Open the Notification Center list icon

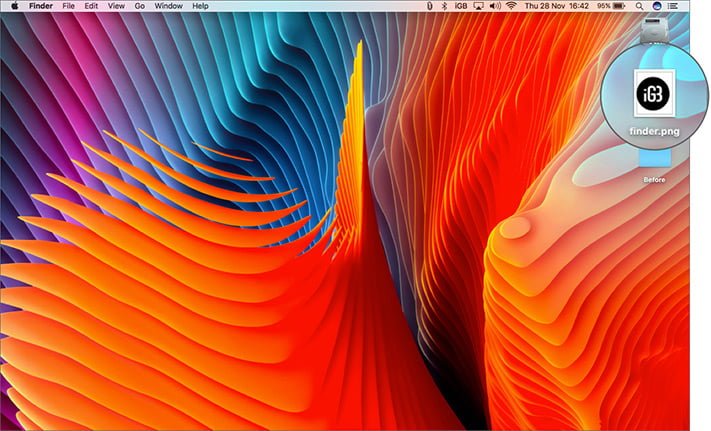tap(673, 6)
